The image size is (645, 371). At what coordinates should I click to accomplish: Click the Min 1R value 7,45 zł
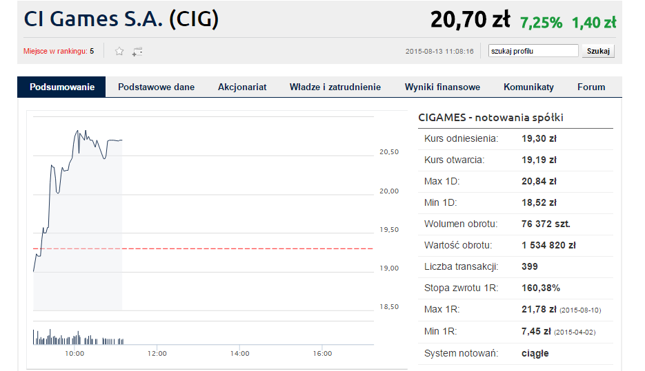pos(536,331)
